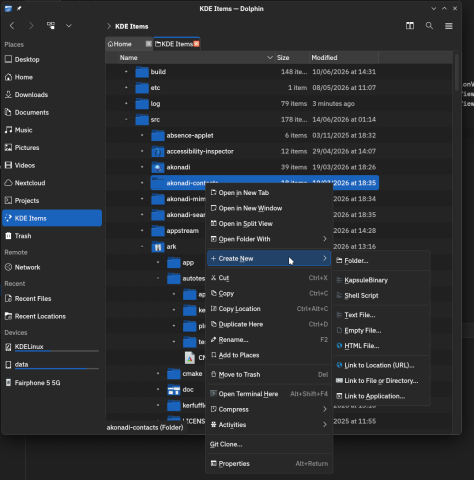Expand the akonadi folder
The image size is (474, 480).
(142, 167)
